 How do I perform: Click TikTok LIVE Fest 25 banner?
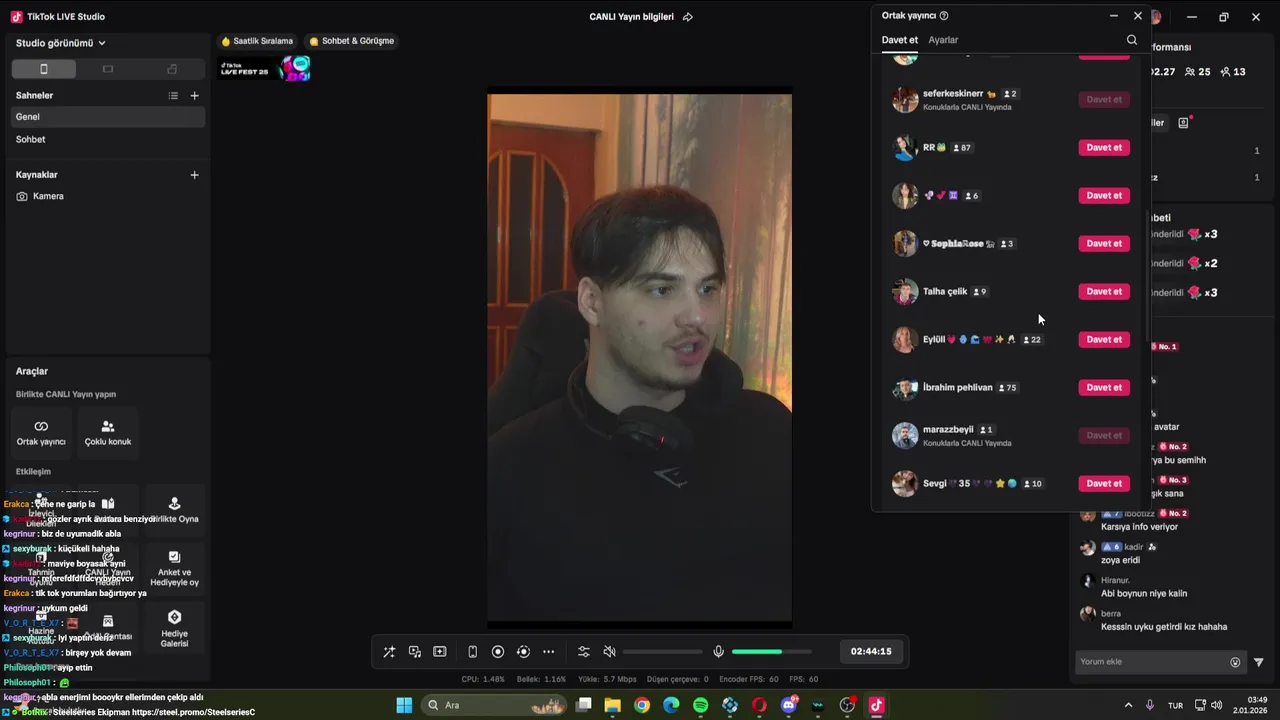pyautogui.click(x=265, y=69)
